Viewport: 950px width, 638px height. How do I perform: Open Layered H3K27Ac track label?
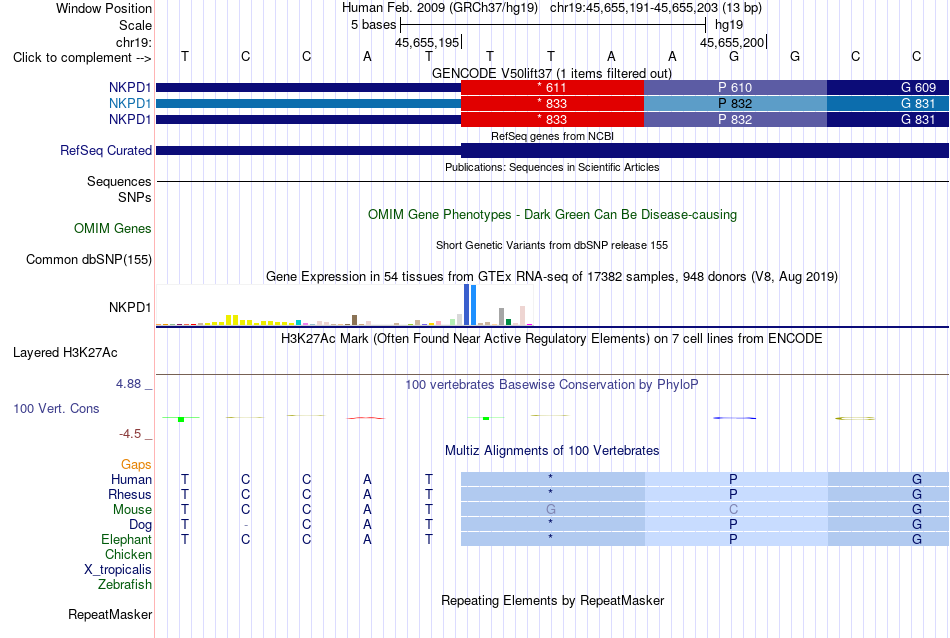point(65,353)
